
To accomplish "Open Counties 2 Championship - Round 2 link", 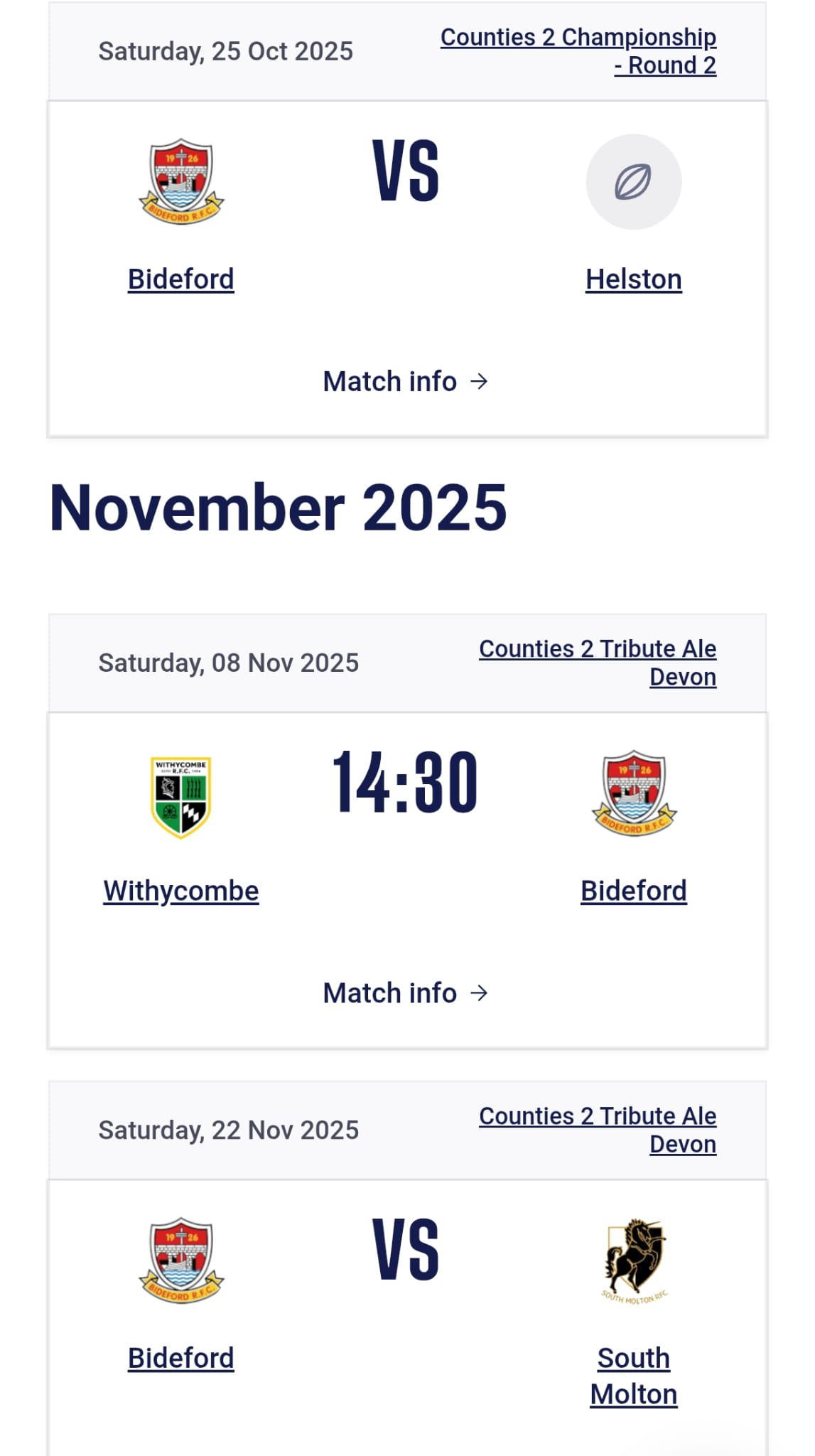I will 578,51.
